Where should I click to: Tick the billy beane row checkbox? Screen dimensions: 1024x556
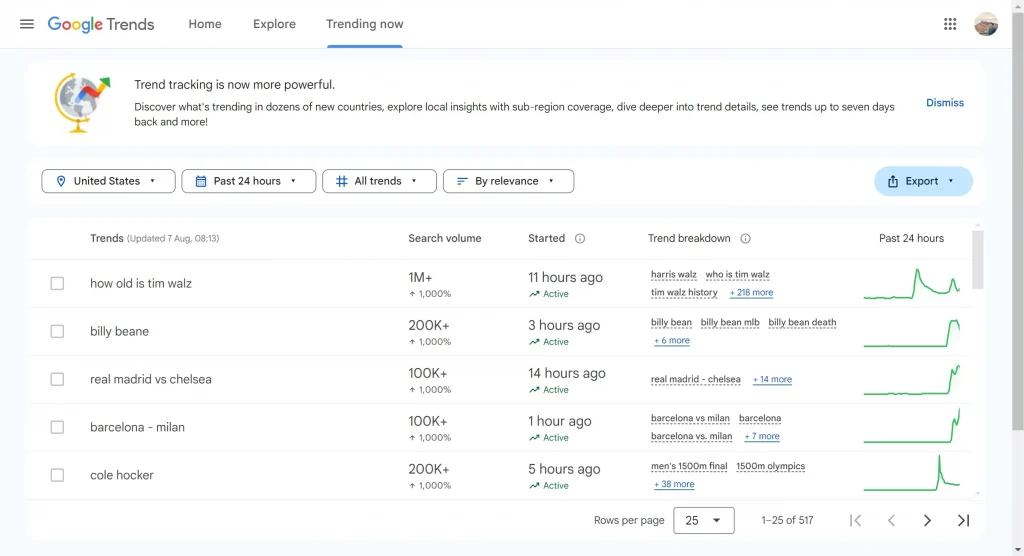click(57, 331)
